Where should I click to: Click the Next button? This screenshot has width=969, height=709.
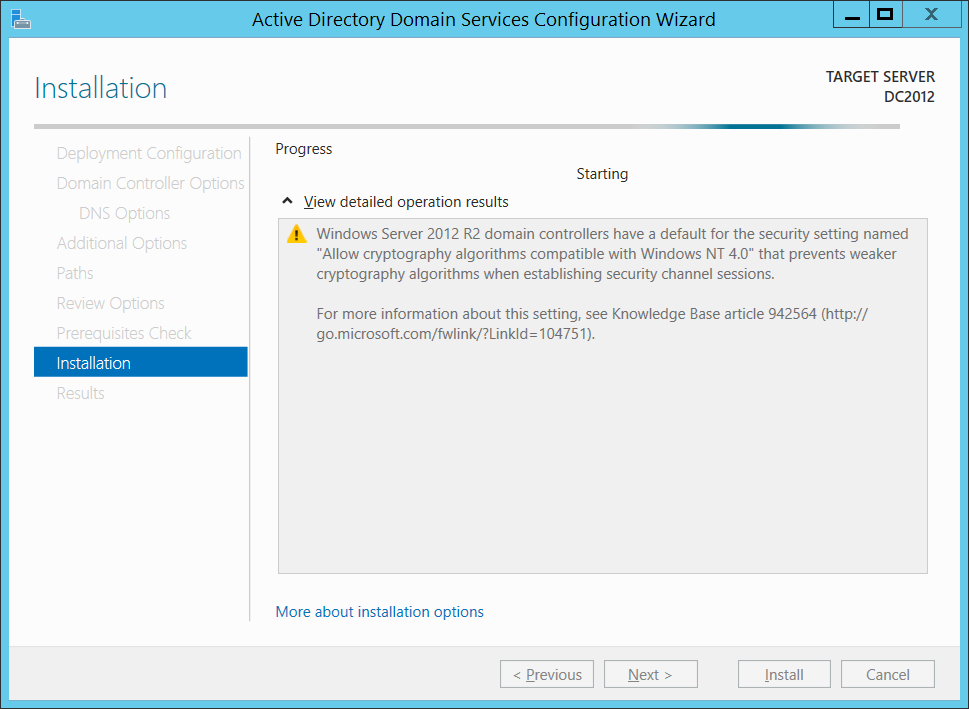[651, 674]
